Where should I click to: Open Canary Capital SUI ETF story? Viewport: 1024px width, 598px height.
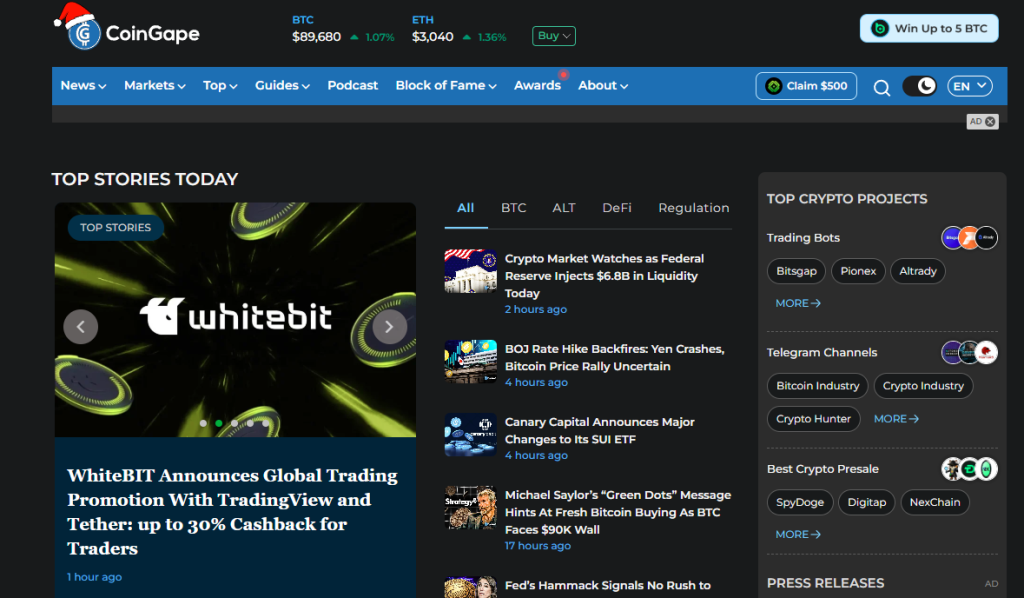pyautogui.click(x=600, y=430)
